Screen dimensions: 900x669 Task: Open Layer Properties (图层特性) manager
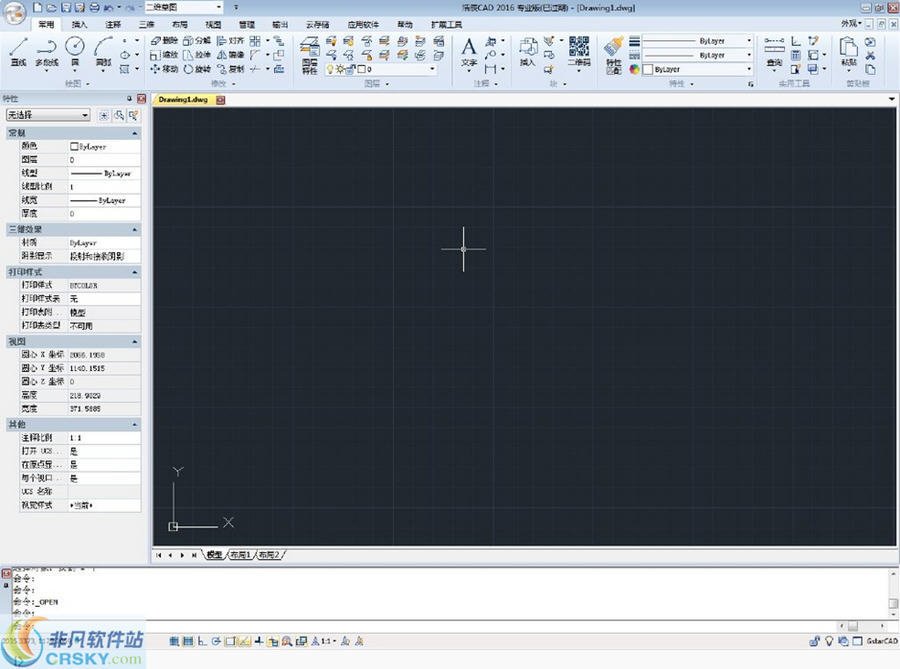click(x=309, y=55)
